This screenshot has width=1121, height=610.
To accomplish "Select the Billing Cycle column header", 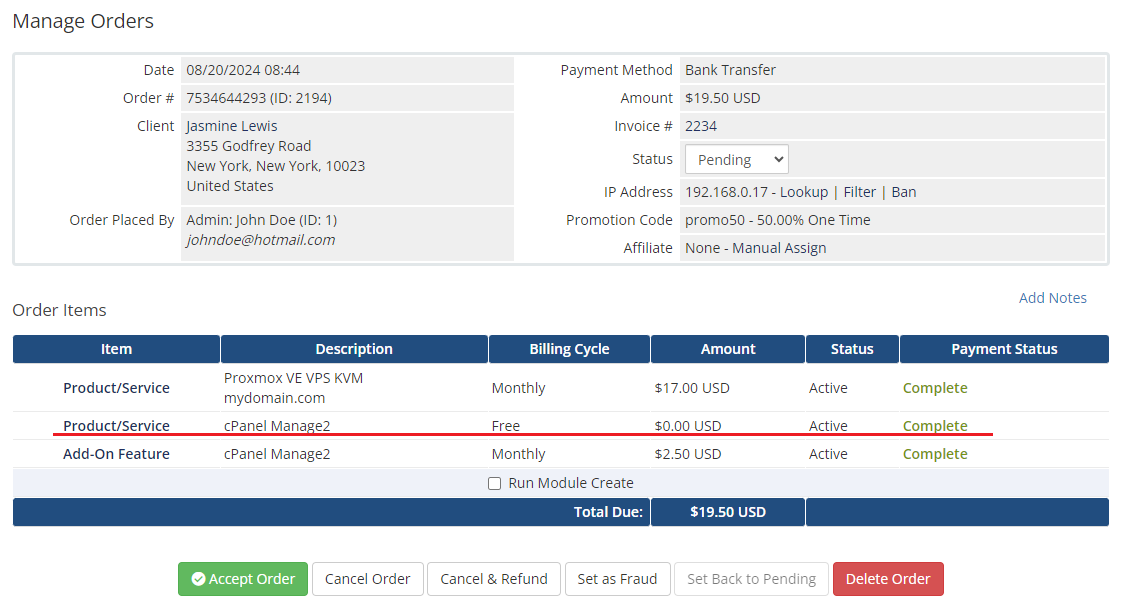I will tap(569, 349).
